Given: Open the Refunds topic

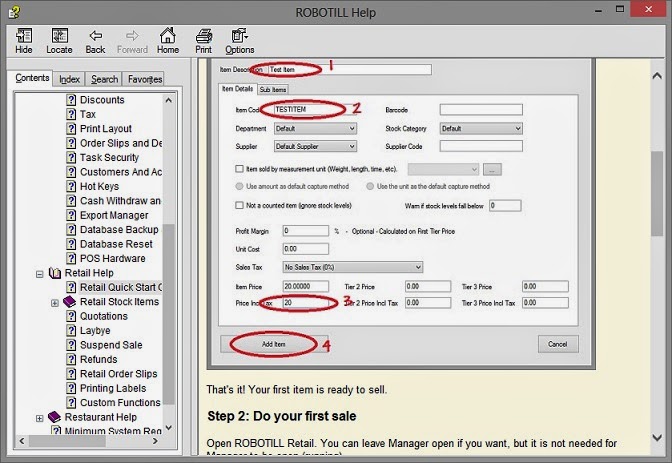Looking at the screenshot, I should tap(99, 359).
